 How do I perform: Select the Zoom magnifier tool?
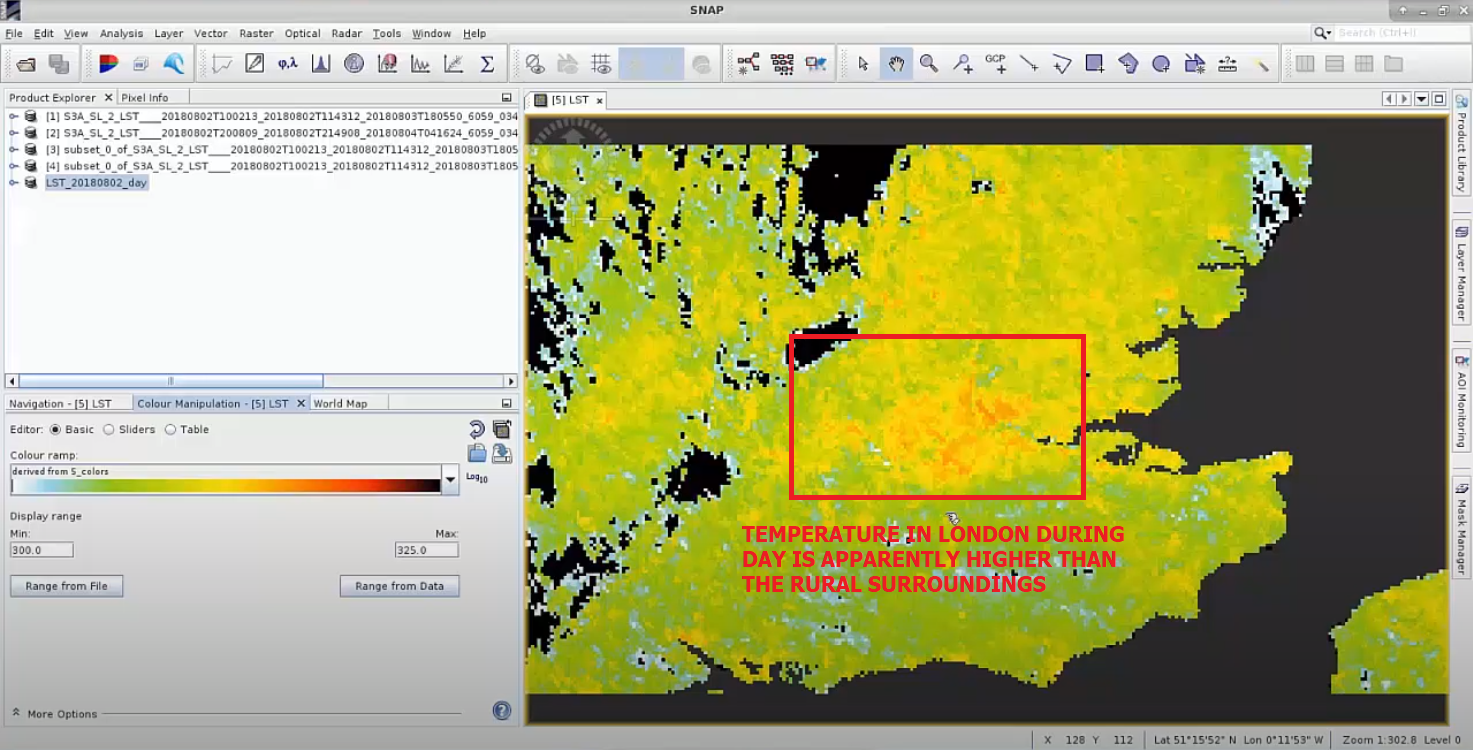tap(929, 64)
